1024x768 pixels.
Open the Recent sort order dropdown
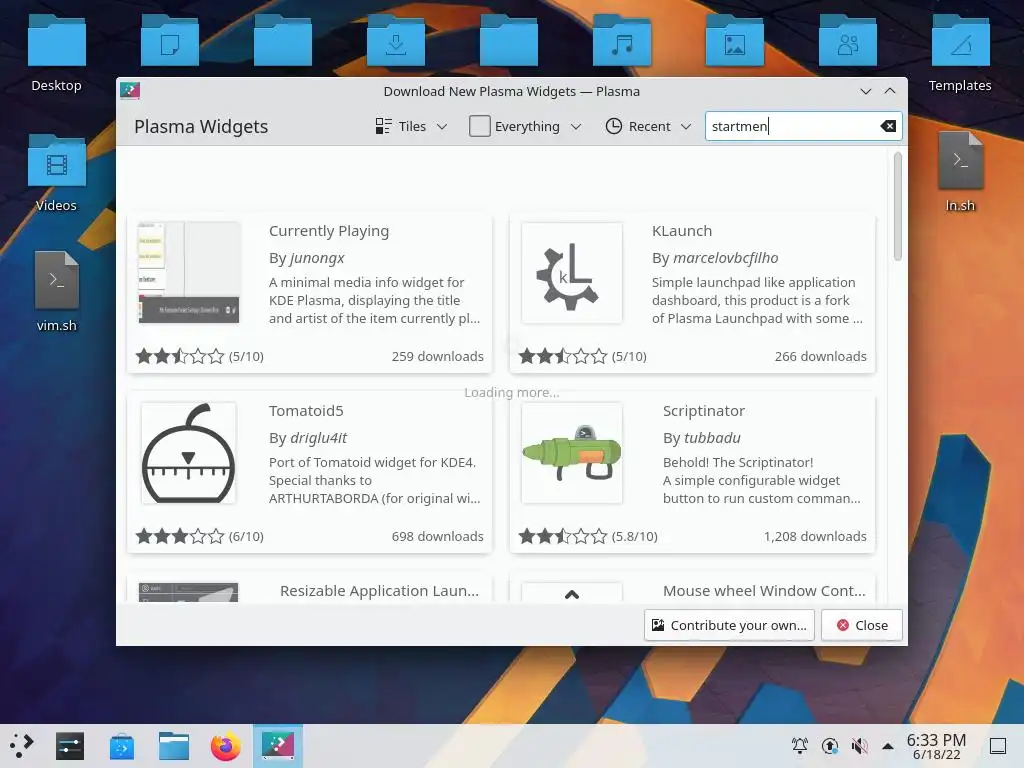[x=648, y=126]
